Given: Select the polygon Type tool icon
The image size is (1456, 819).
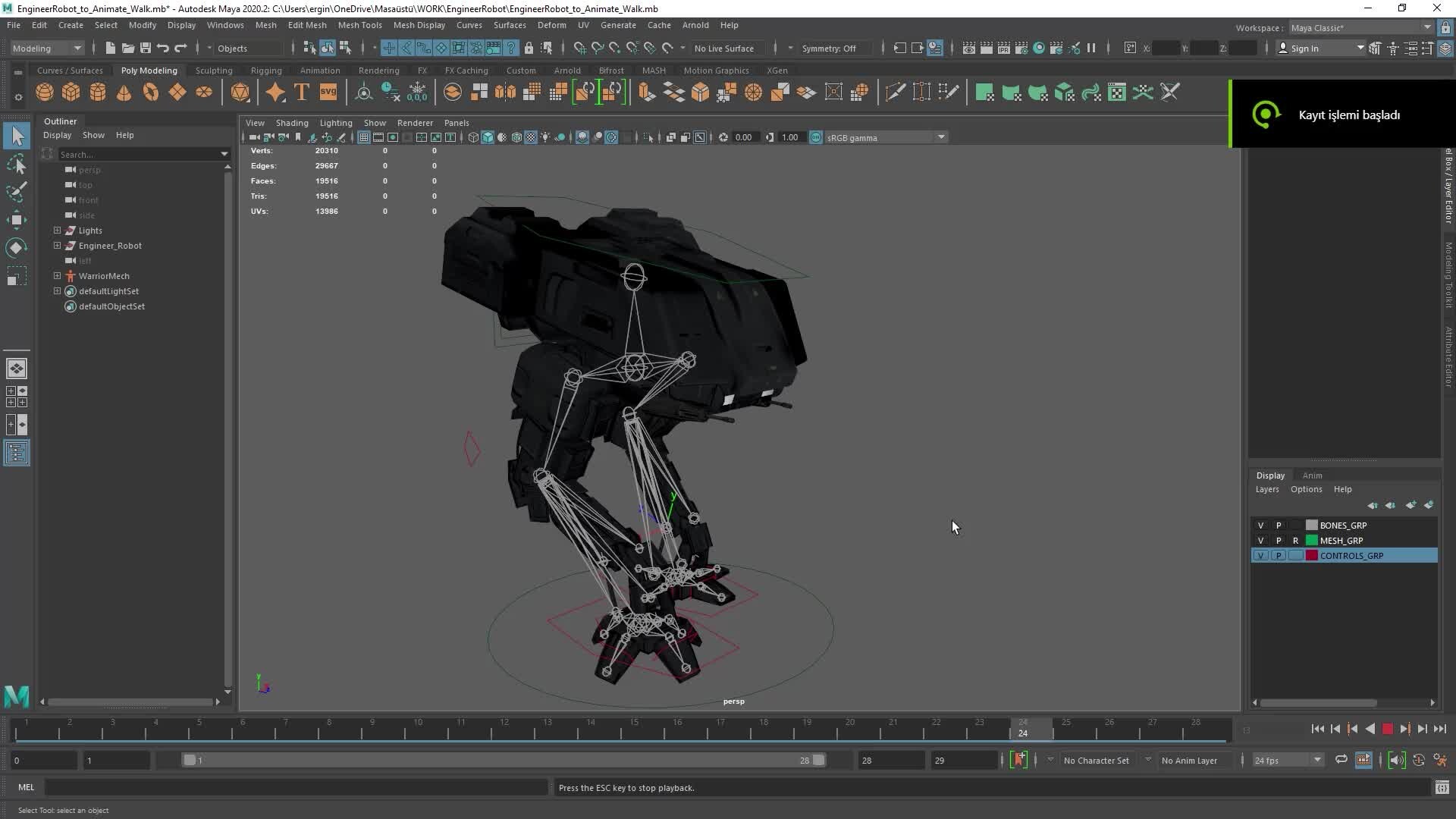Looking at the screenshot, I should 301,92.
